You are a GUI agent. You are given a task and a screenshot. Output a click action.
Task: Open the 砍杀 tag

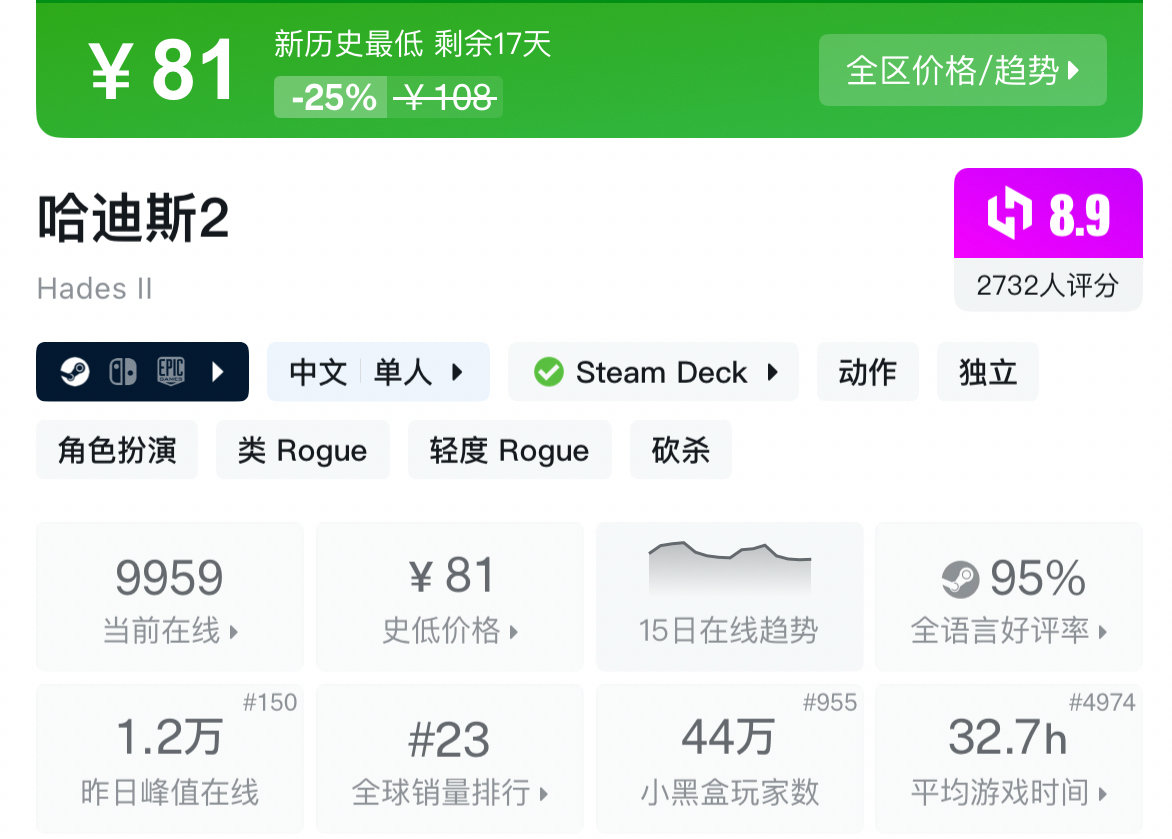point(680,450)
